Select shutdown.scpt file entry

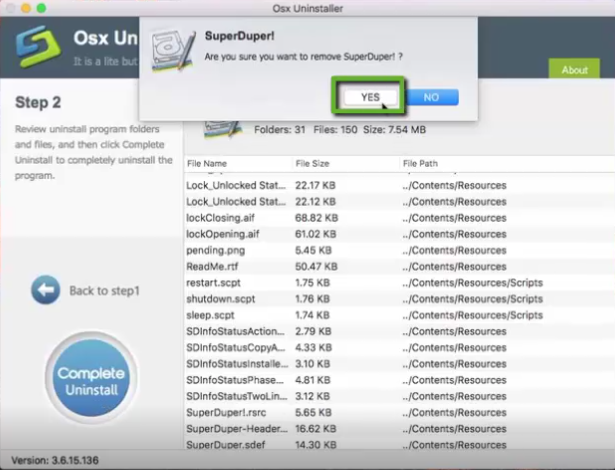(399, 299)
